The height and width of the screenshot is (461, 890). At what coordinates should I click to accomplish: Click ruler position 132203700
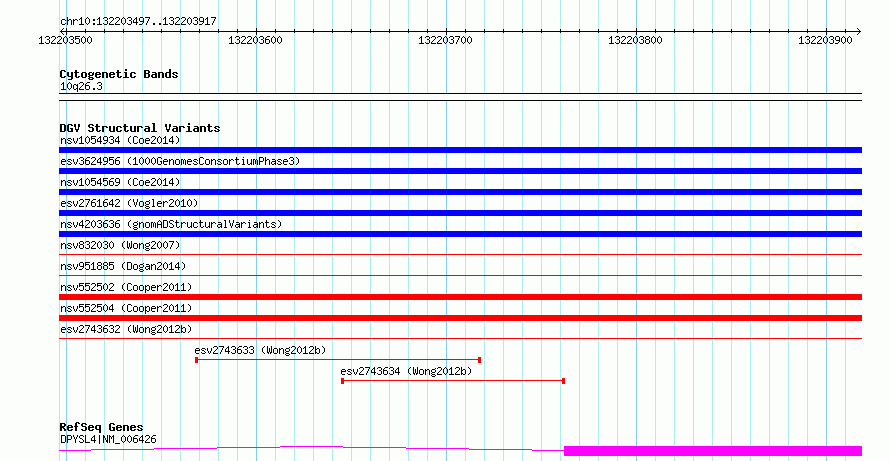(445, 40)
